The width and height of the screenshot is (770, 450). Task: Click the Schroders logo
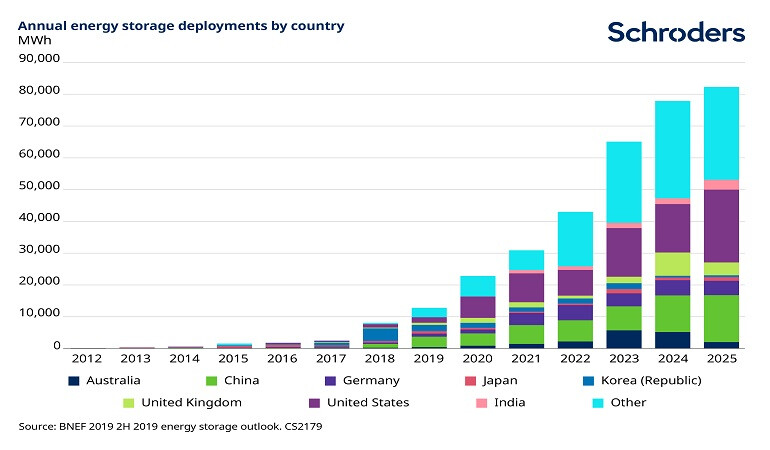coord(676,32)
